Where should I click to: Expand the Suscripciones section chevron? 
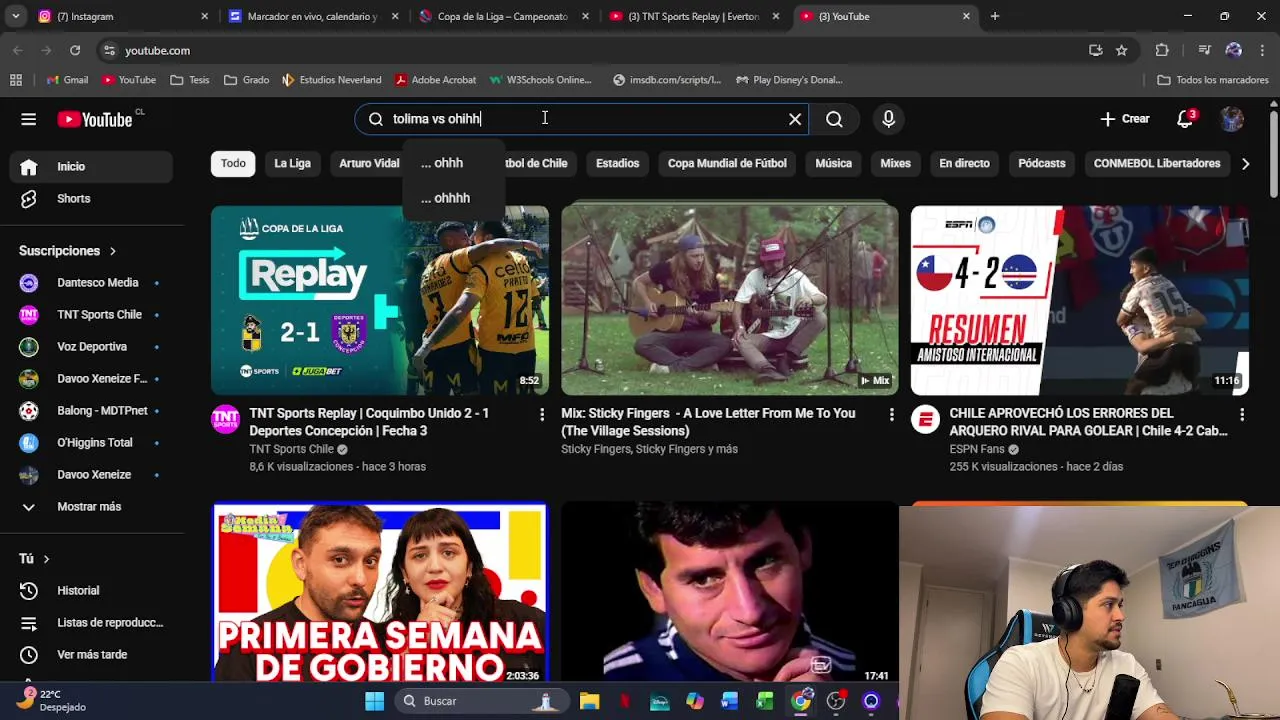(x=112, y=251)
